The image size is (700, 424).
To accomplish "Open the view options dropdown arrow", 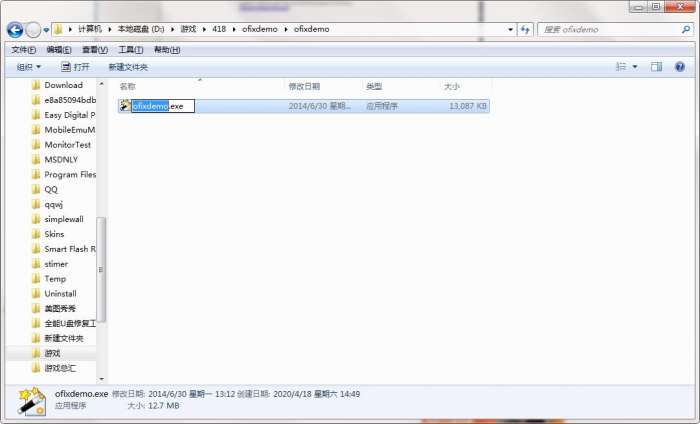I will tap(635, 67).
